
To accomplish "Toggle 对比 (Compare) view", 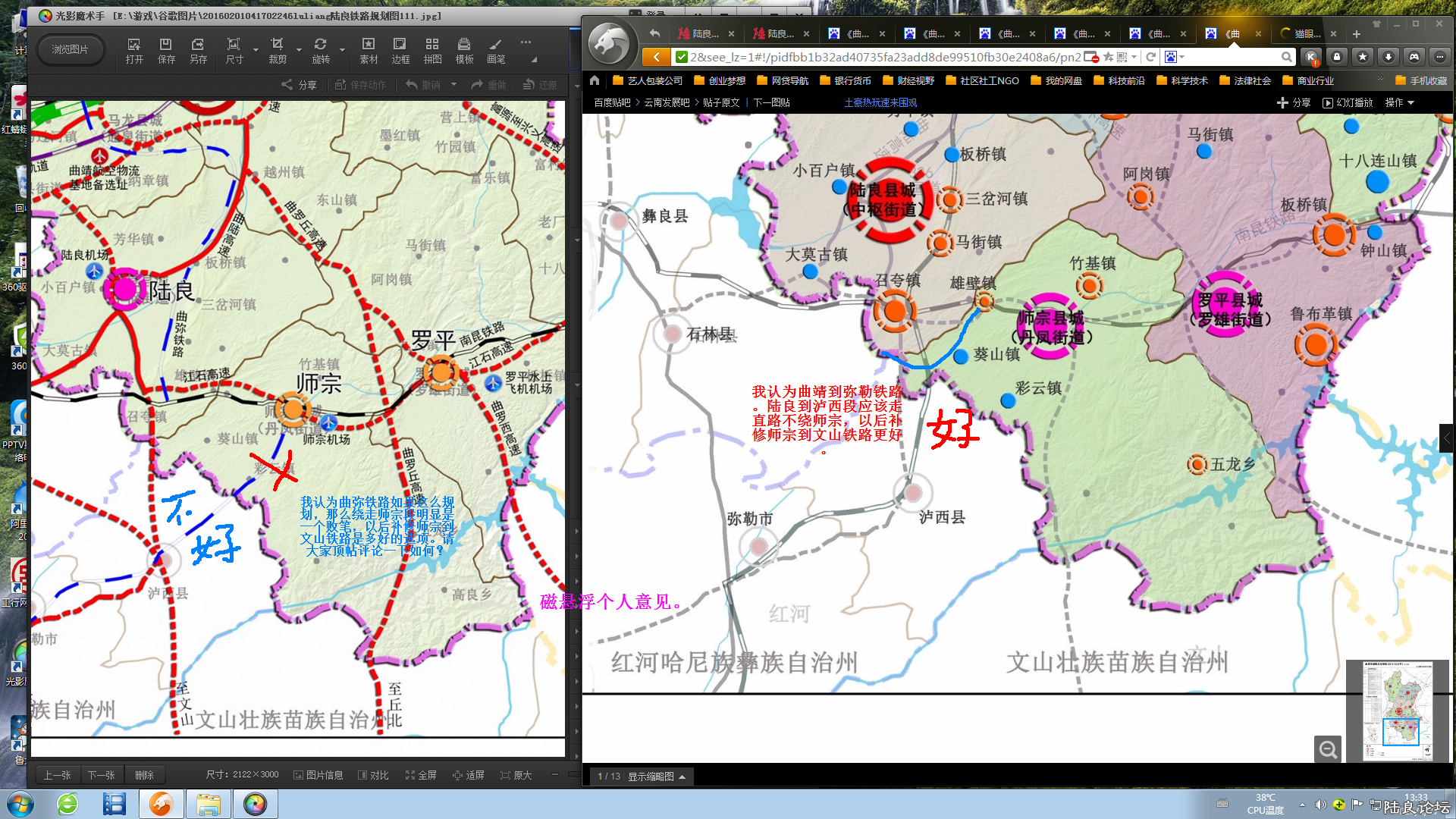I will (374, 775).
